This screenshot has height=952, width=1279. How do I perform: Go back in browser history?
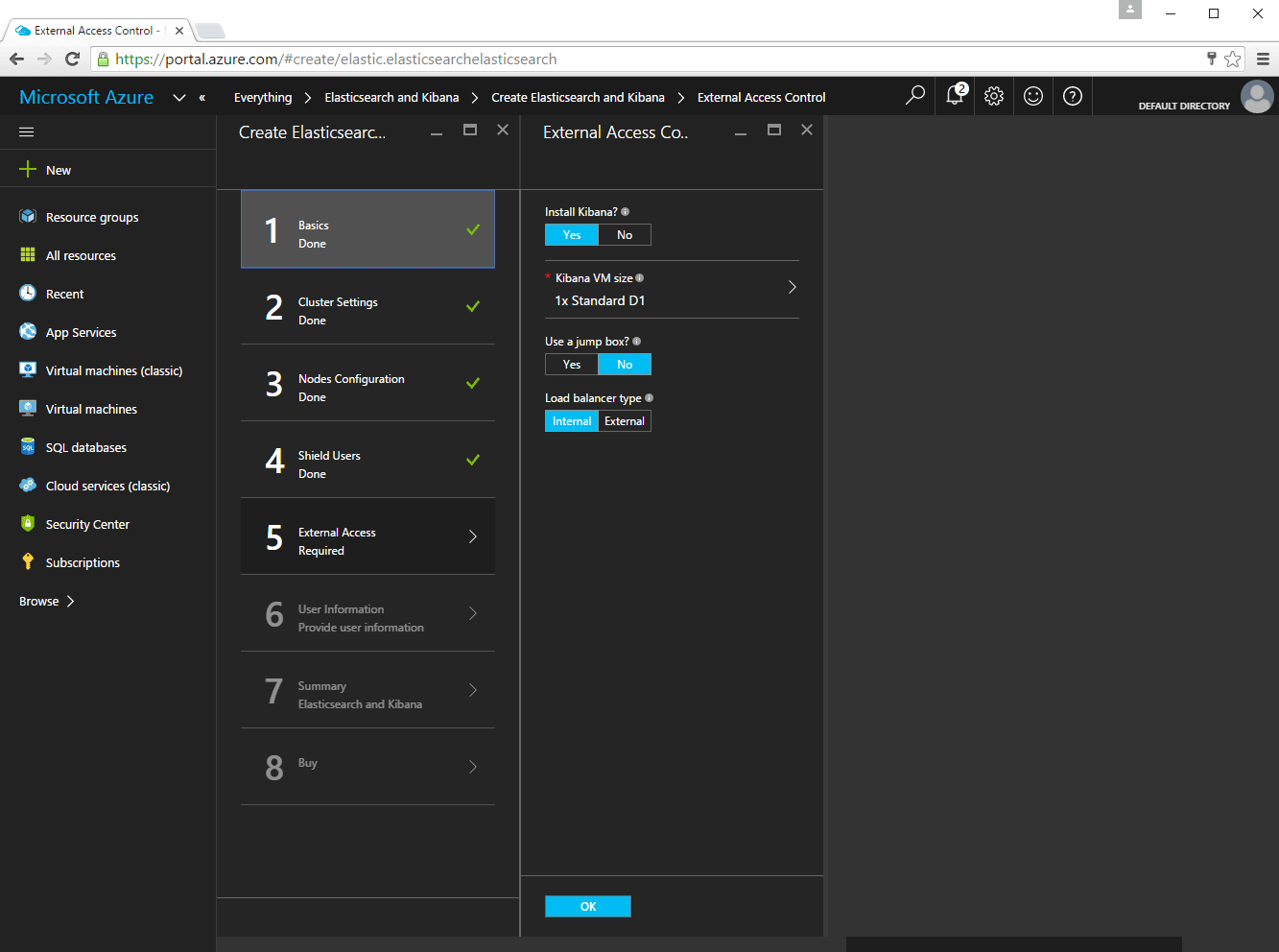coord(16,59)
